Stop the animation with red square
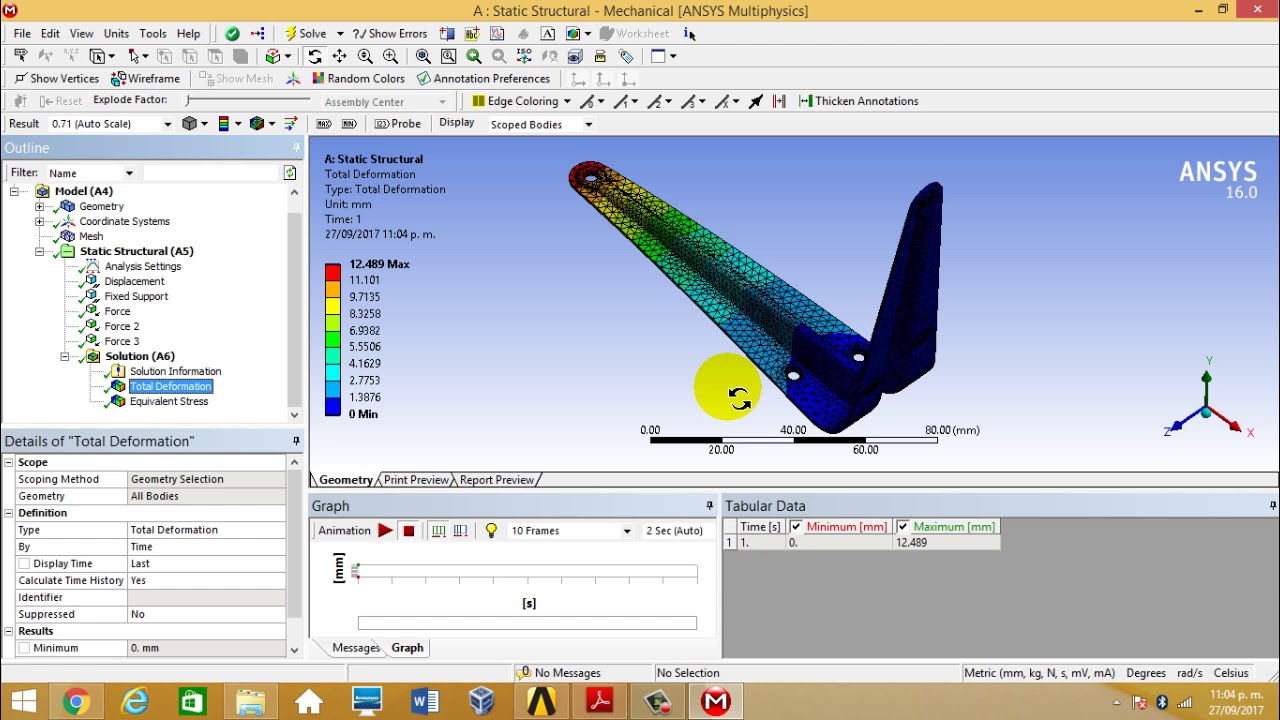 click(x=408, y=531)
